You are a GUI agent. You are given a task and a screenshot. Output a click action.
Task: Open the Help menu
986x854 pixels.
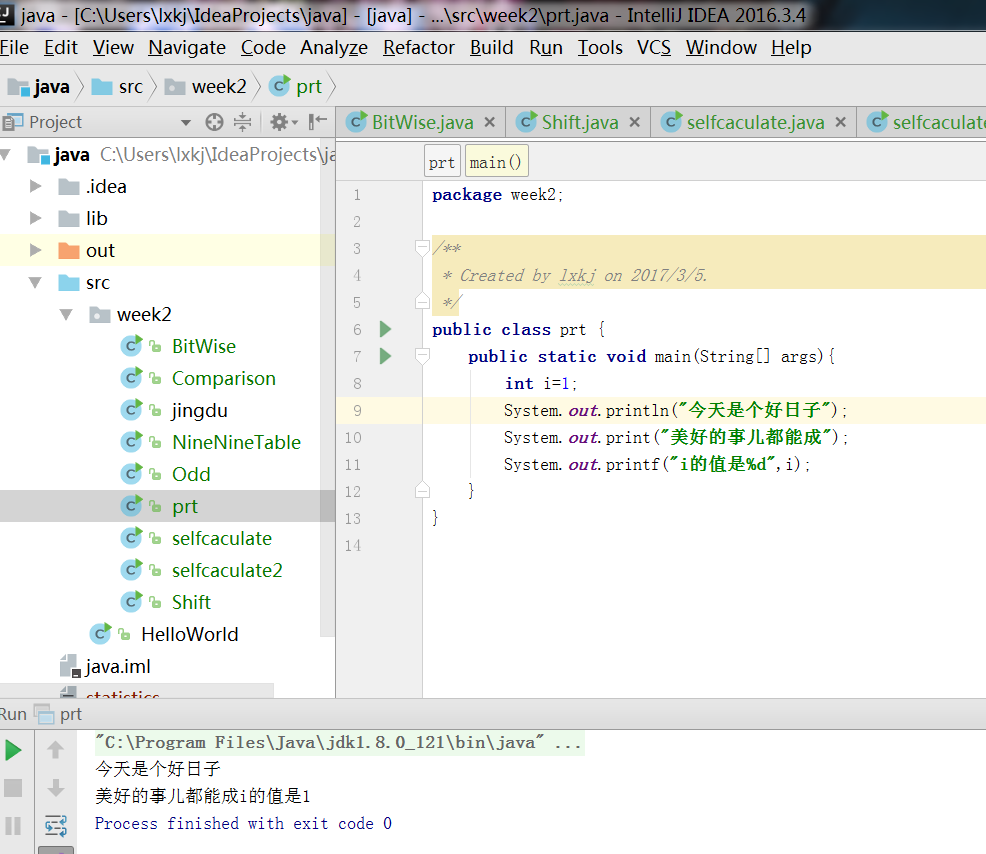pyautogui.click(x=791, y=48)
